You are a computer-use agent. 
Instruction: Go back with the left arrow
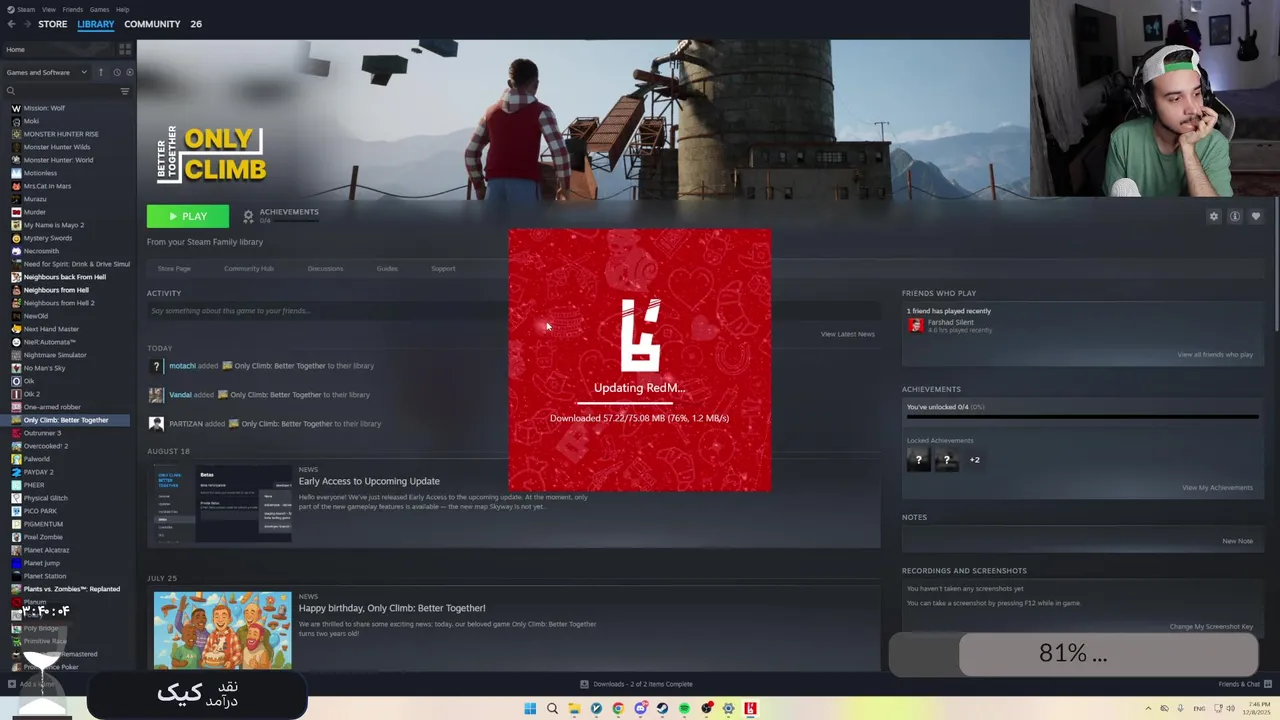pyautogui.click(x=11, y=24)
